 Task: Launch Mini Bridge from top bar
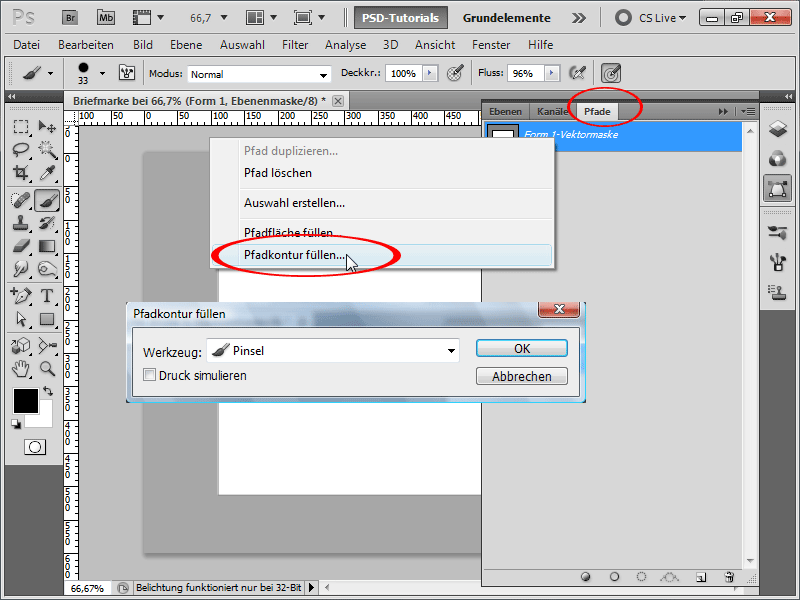pos(106,18)
